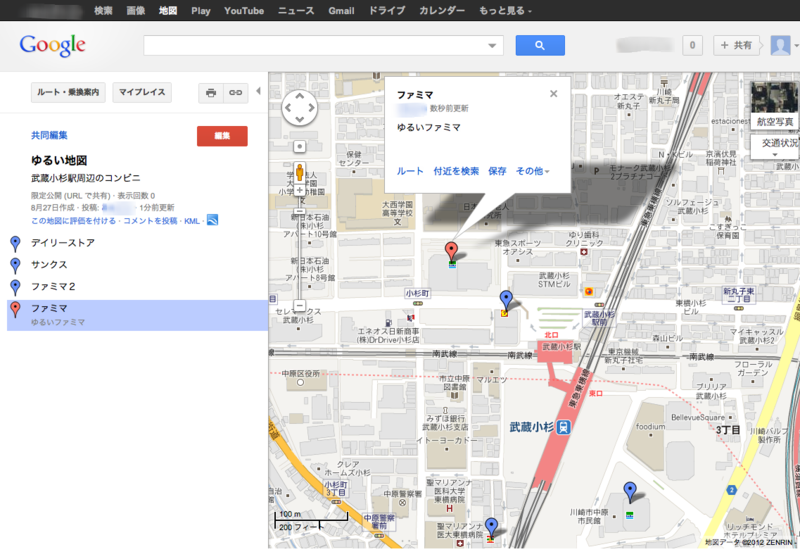Click the blue search magnifier button
Image resolution: width=800 pixels, height=559 pixels.
540,45
